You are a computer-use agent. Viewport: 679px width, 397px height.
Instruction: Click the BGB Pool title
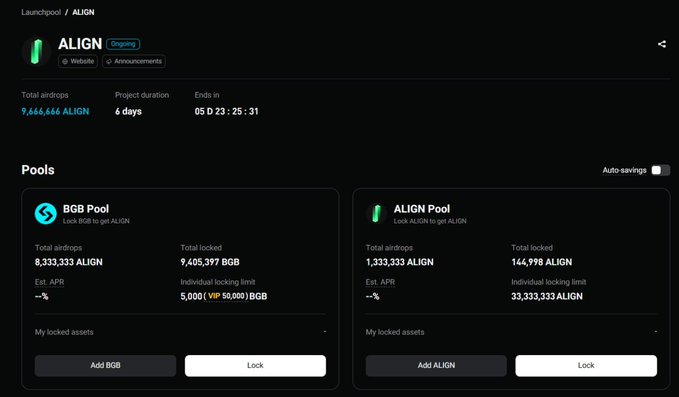coord(86,209)
